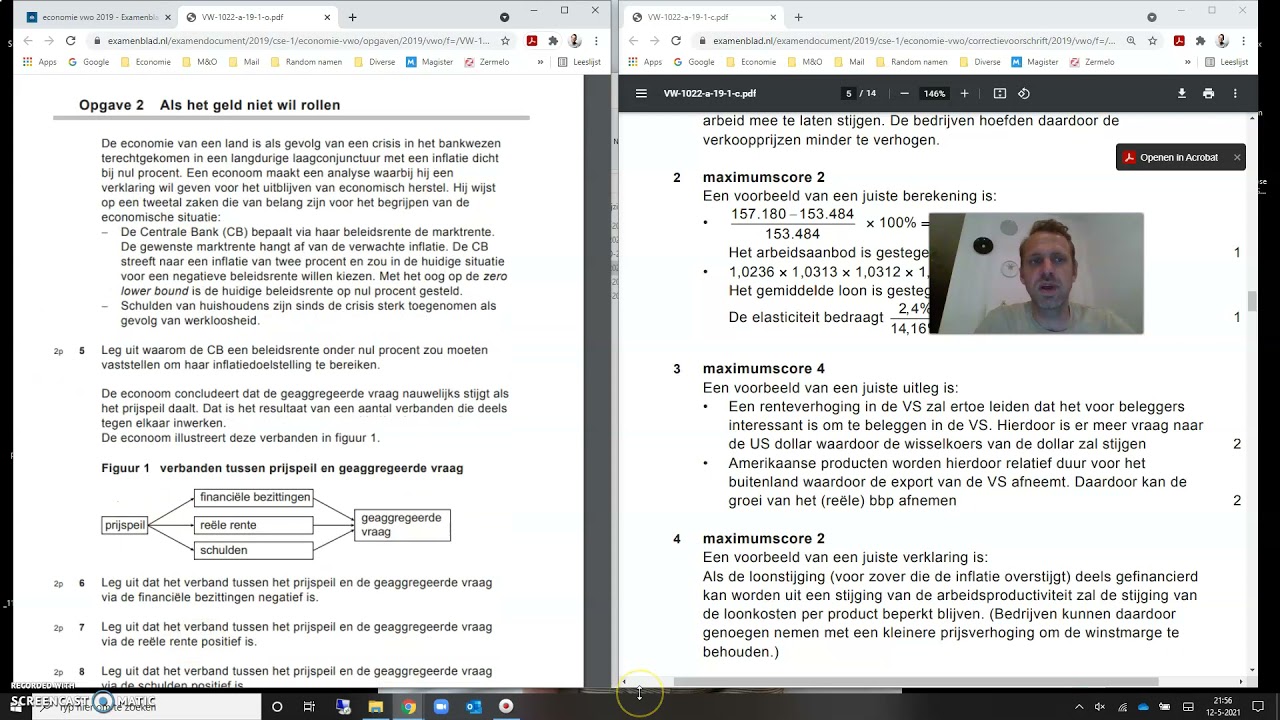Open File Explorer from the taskbar
1280x720 pixels.
(376, 706)
